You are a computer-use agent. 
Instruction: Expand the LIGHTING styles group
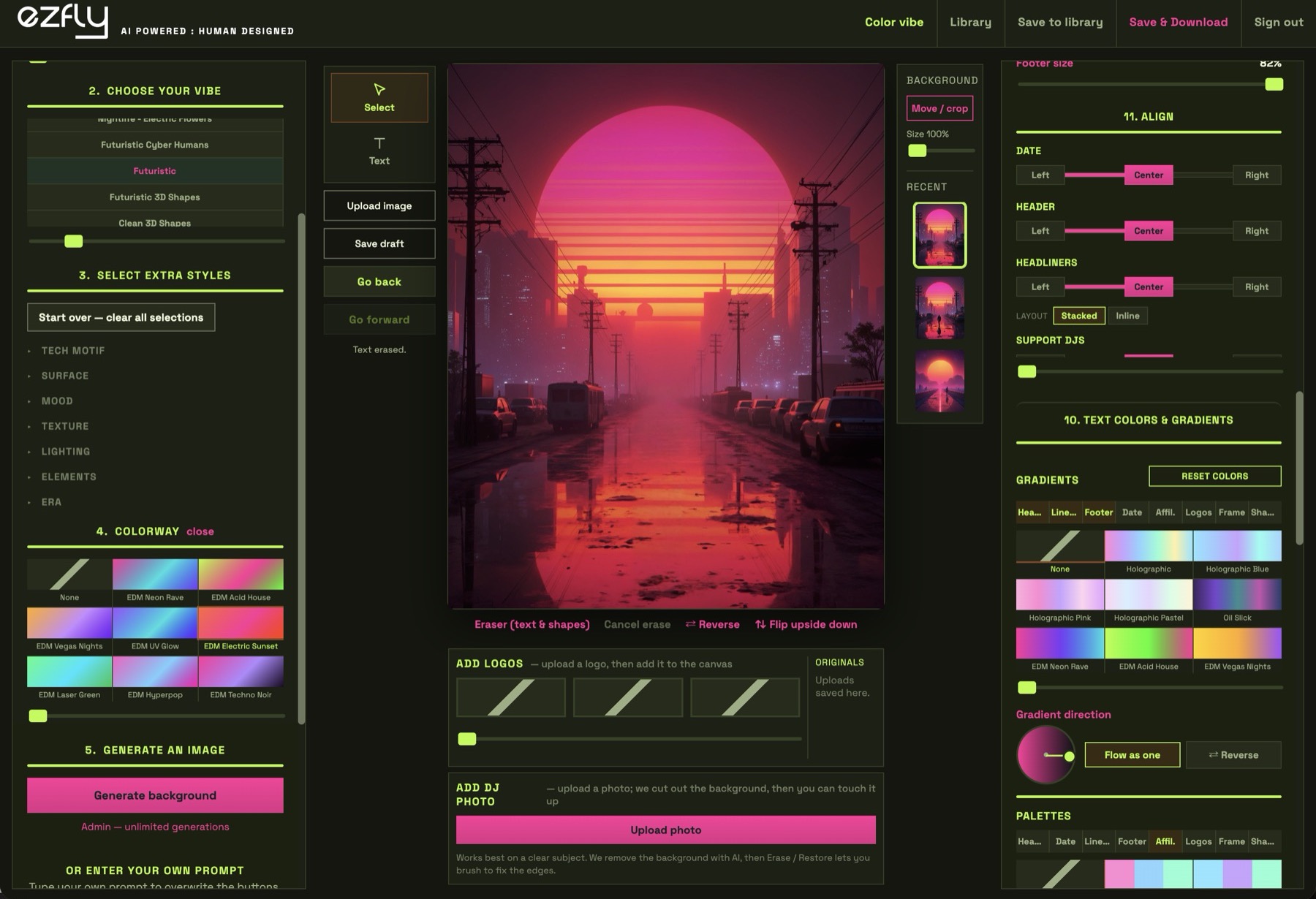65,452
